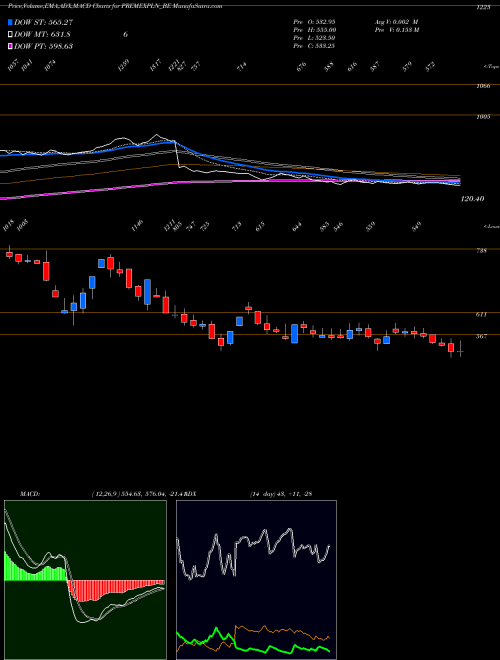Screen dimensions: 500x660
Task: Click the 'Pre O: 532.95' value
Action: coord(314,21)
